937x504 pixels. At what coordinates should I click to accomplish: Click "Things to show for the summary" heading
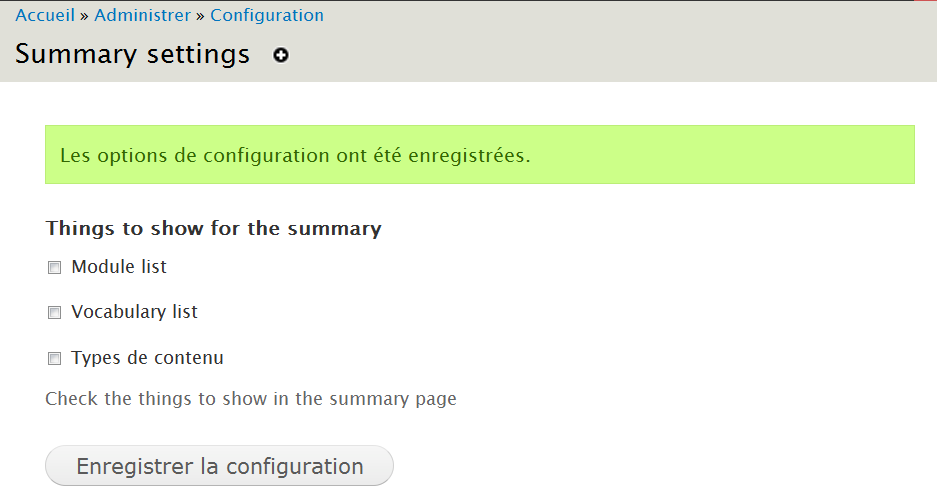pyautogui.click(x=213, y=228)
